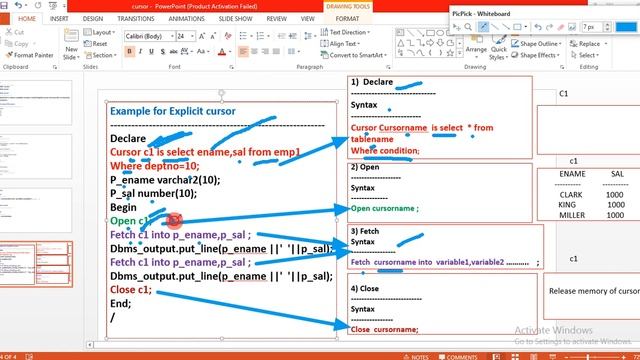Undo the last whiteboard stroke in PicPick
The width and height of the screenshot is (640, 360).
tap(538, 27)
